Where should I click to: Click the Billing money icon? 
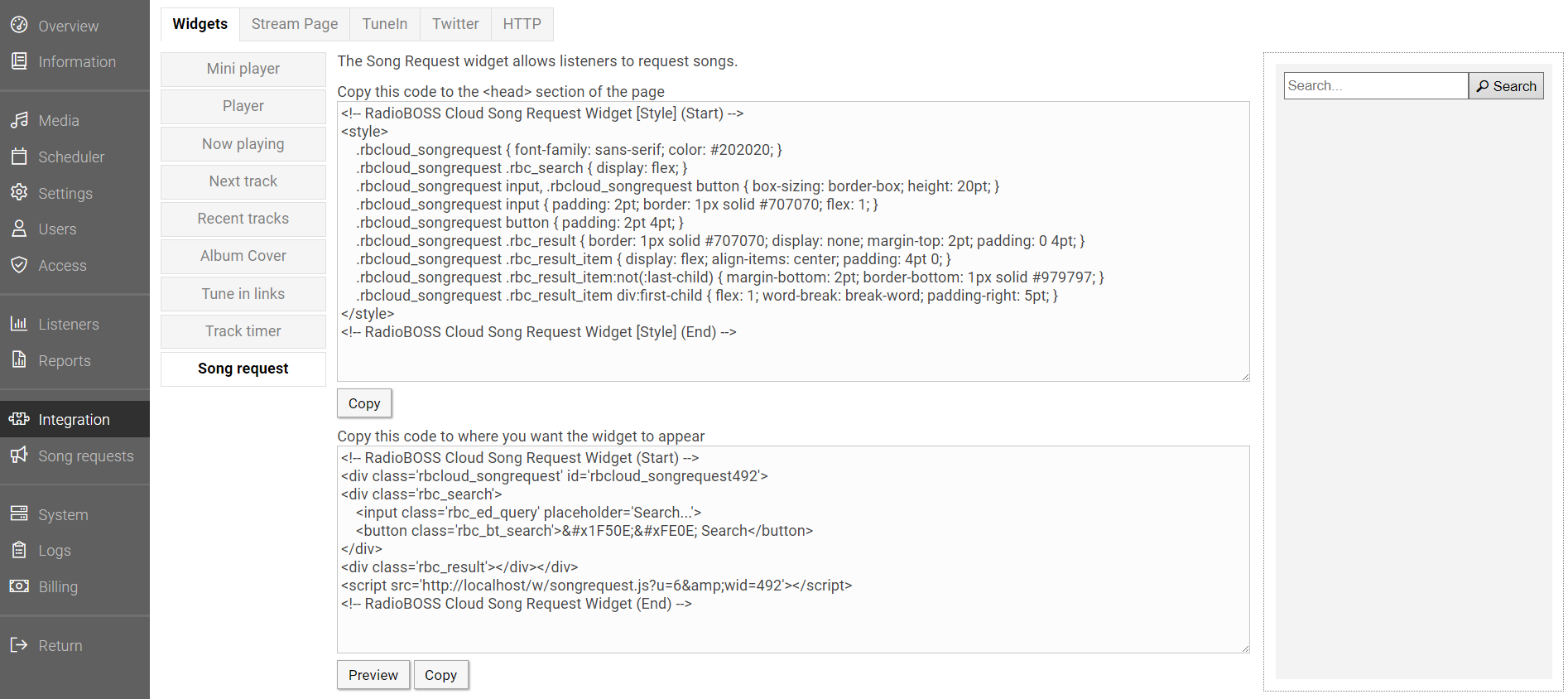[x=19, y=586]
